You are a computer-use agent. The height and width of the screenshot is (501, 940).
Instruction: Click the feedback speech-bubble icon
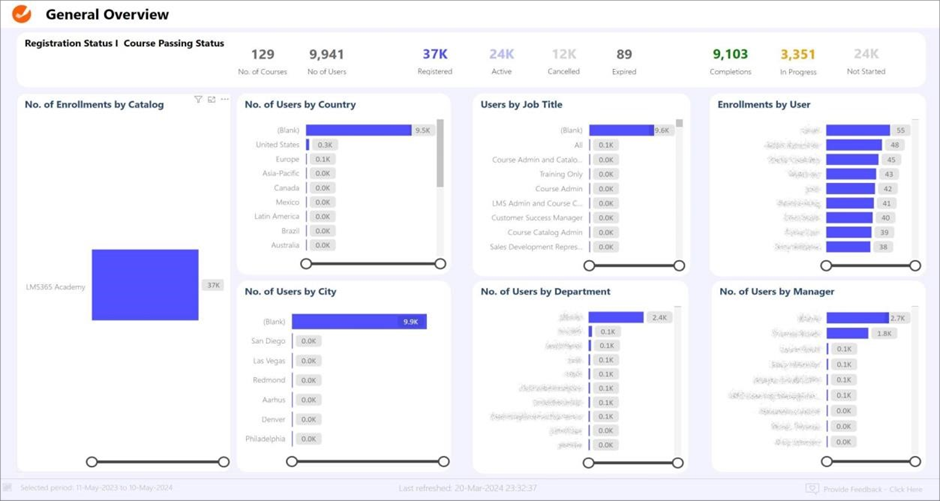812,489
